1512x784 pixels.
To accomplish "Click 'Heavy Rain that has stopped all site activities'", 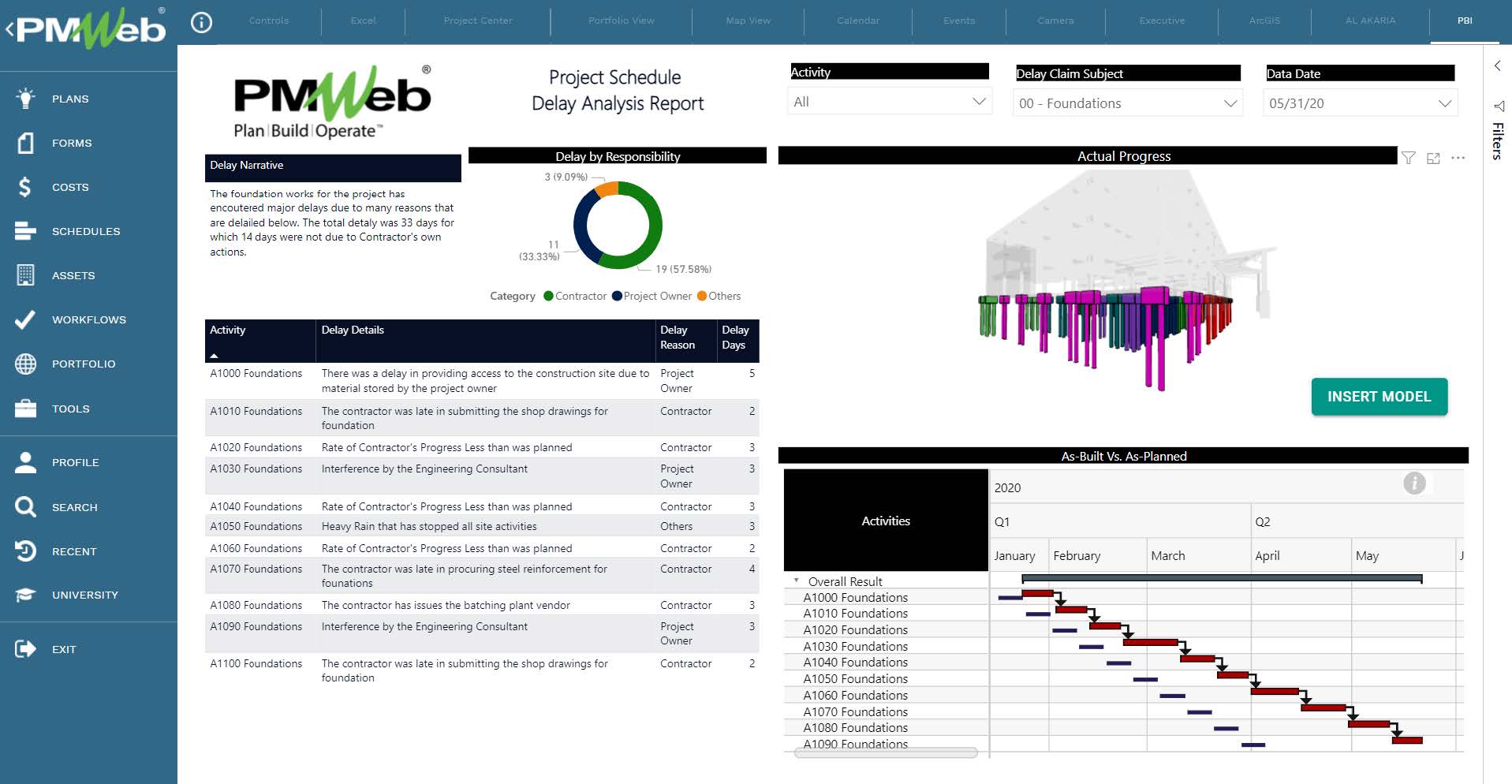I will click(x=429, y=526).
